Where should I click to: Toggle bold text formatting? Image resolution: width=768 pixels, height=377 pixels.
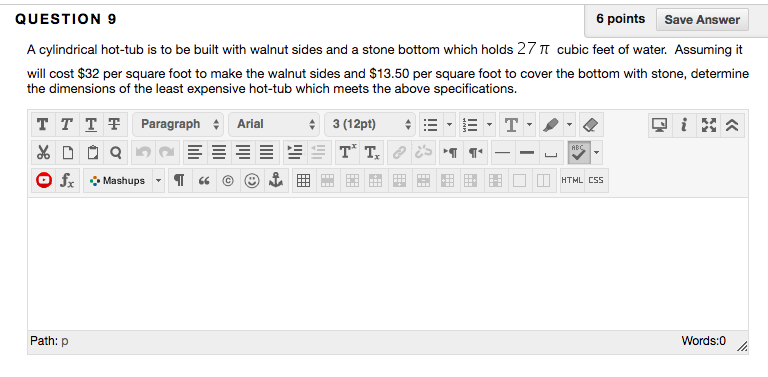click(x=43, y=125)
